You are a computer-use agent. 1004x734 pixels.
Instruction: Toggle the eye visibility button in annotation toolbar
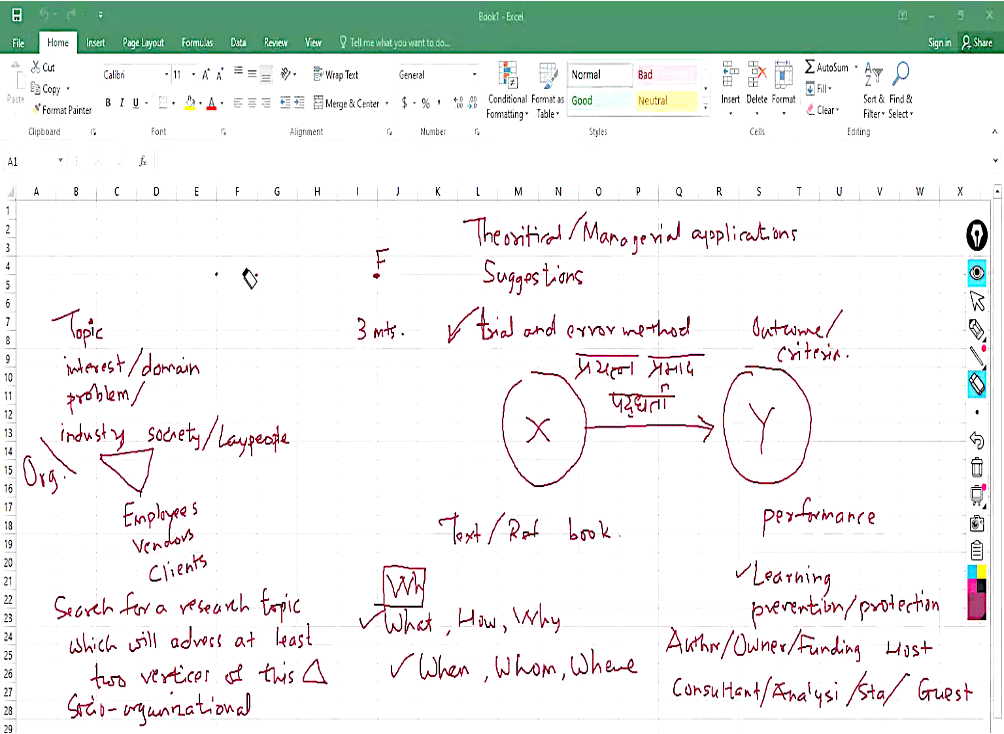[977, 272]
